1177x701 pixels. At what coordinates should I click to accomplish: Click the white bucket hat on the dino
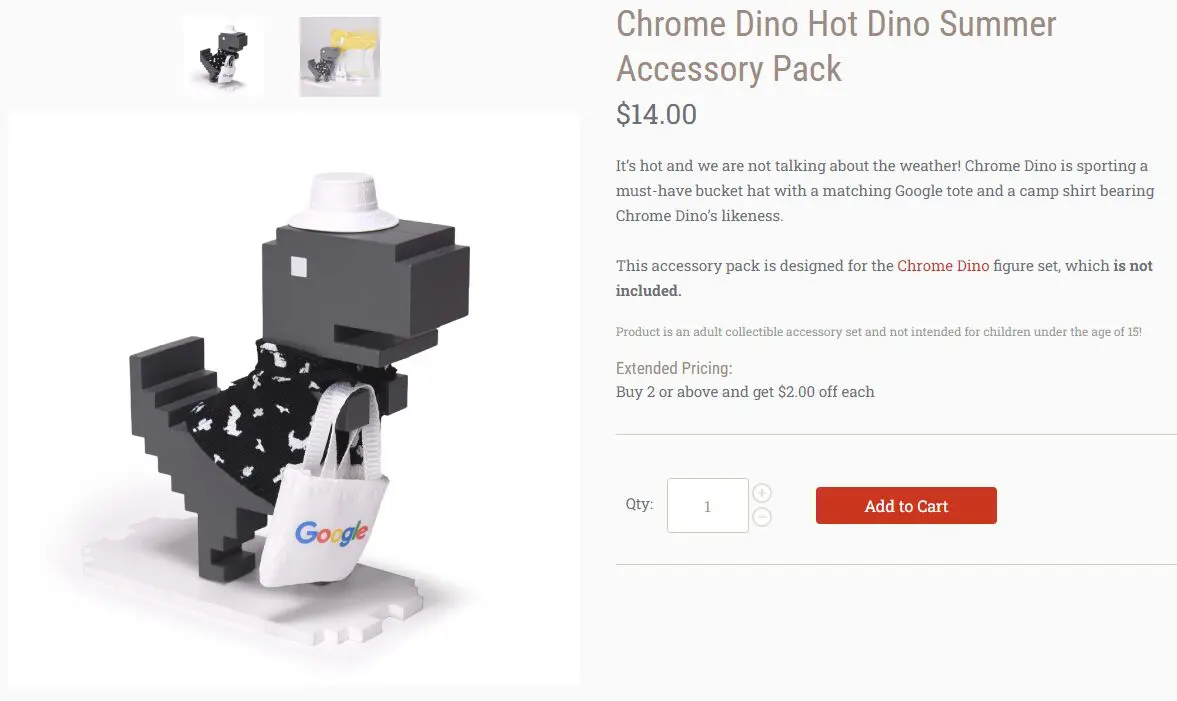tap(343, 201)
